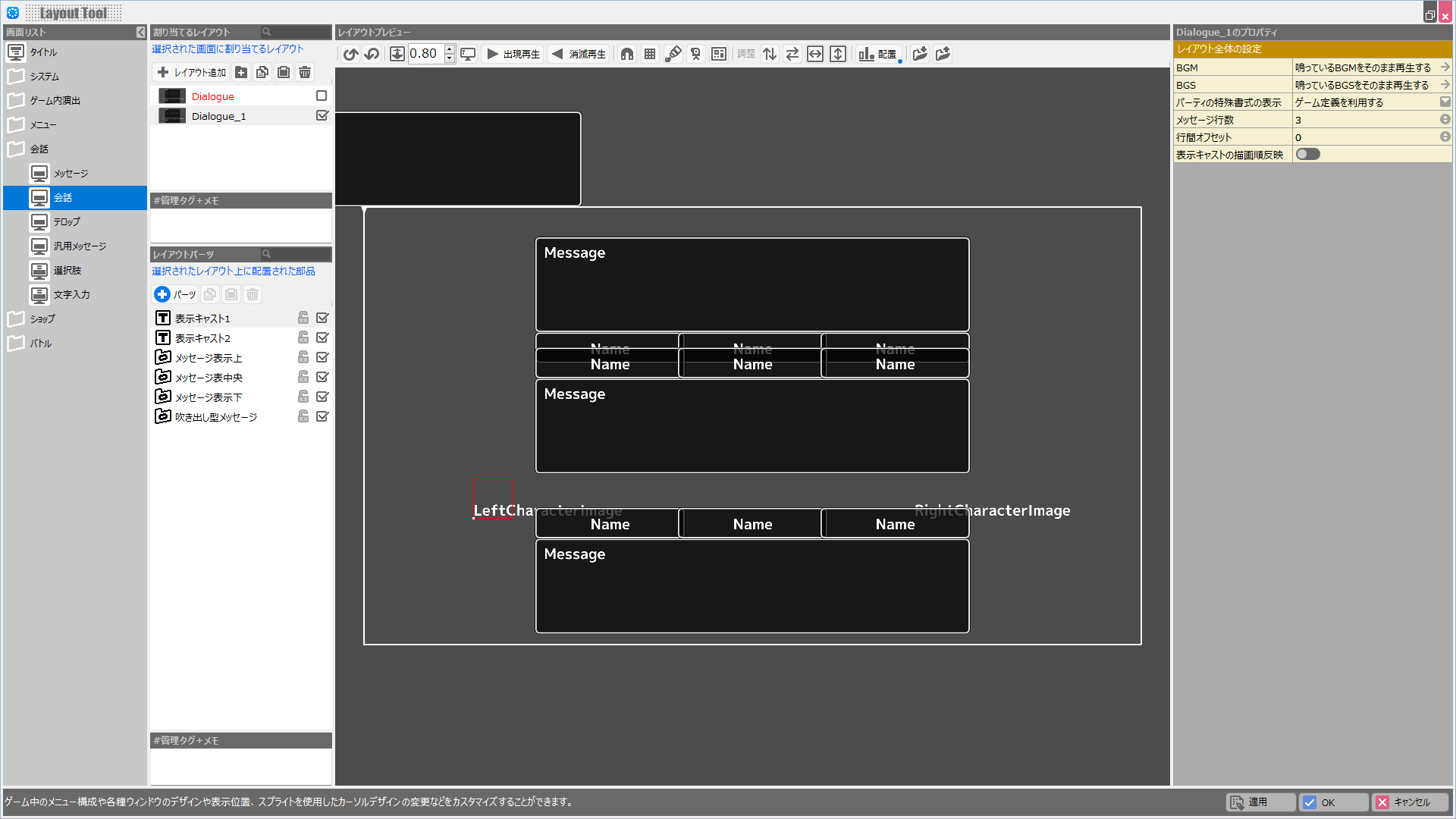Select テロップ in screen list
This screenshot has width=1456, height=819.
tap(67, 222)
